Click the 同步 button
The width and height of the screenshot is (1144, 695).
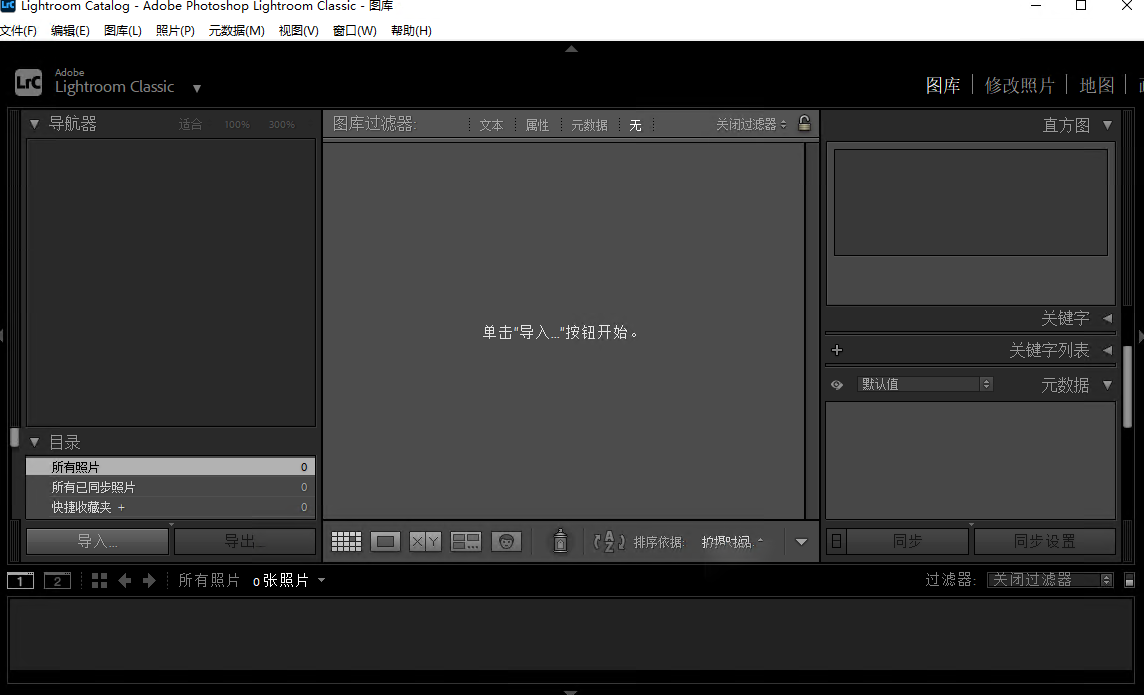(907, 541)
